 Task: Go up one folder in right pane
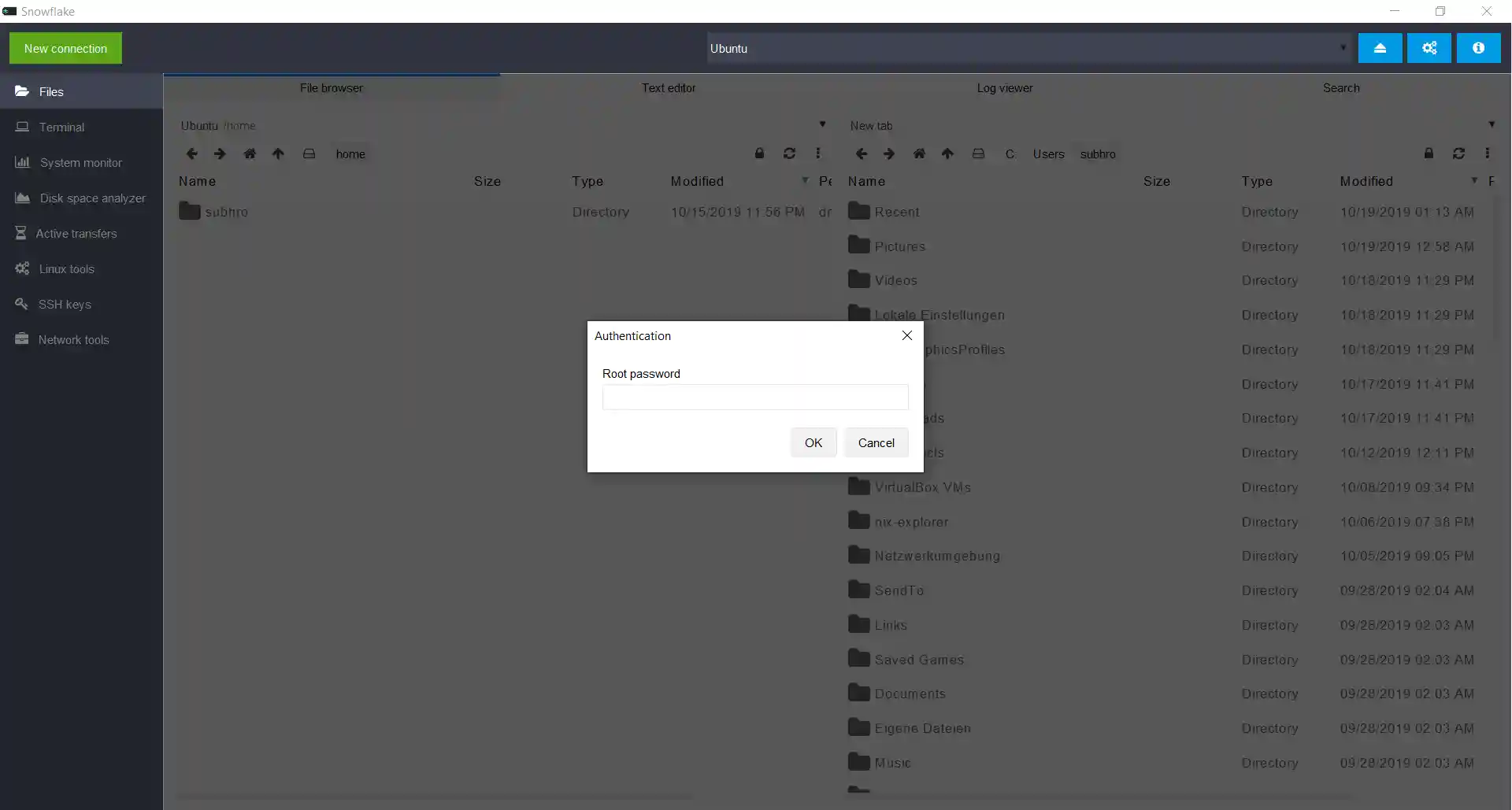click(947, 153)
